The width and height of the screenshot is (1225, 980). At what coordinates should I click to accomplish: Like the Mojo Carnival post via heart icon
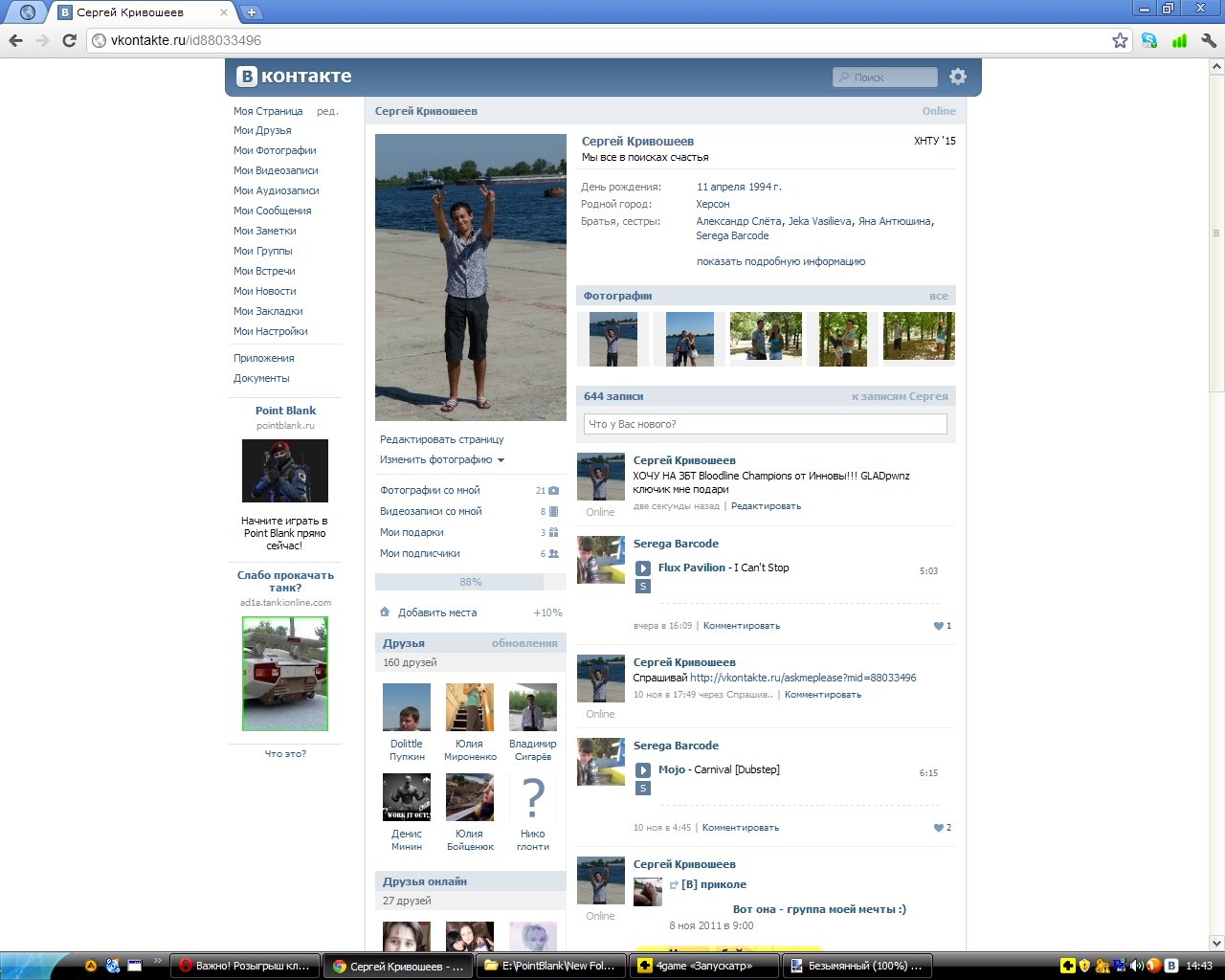tap(939, 828)
